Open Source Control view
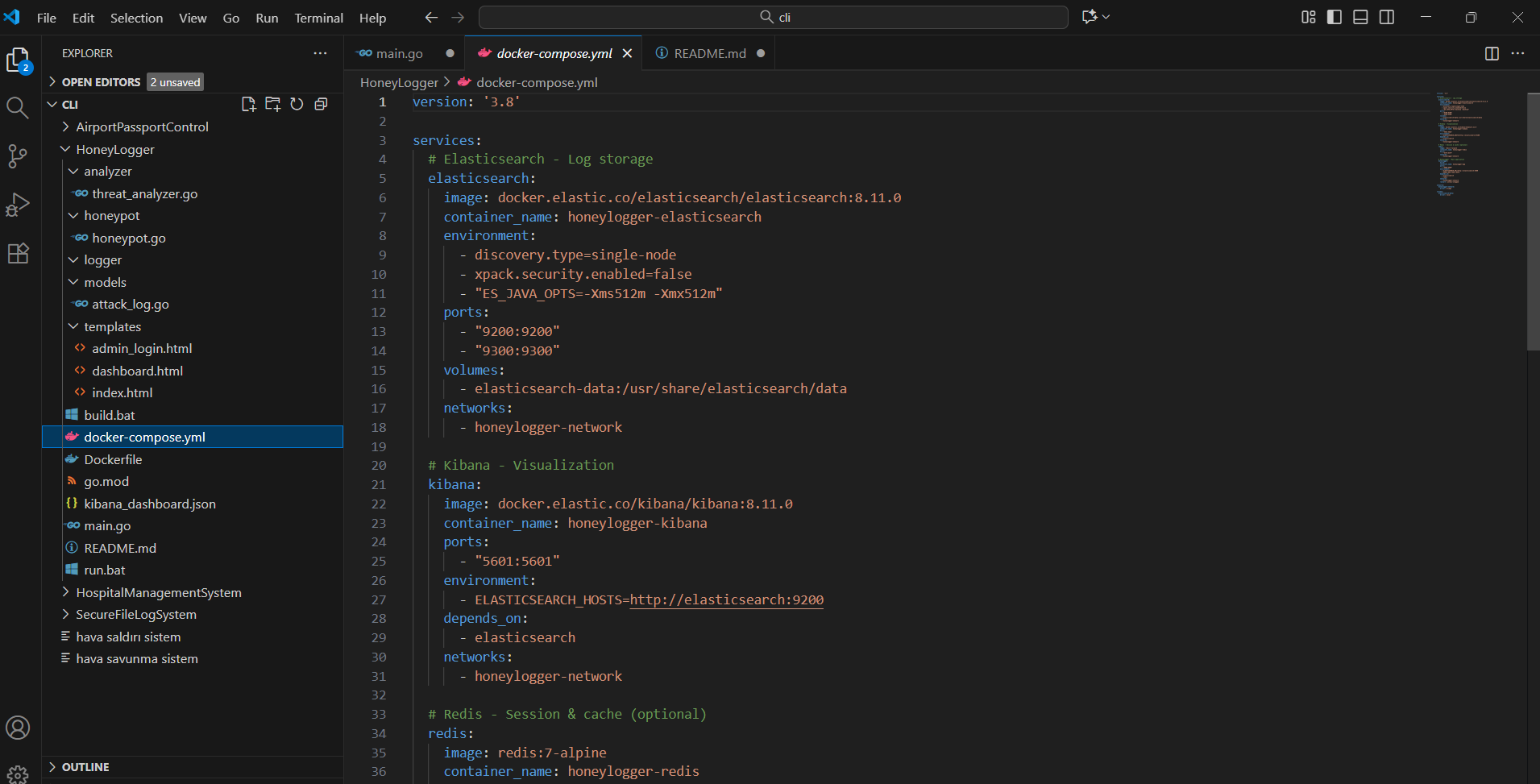Viewport: 1540px width, 784px height. (18, 156)
